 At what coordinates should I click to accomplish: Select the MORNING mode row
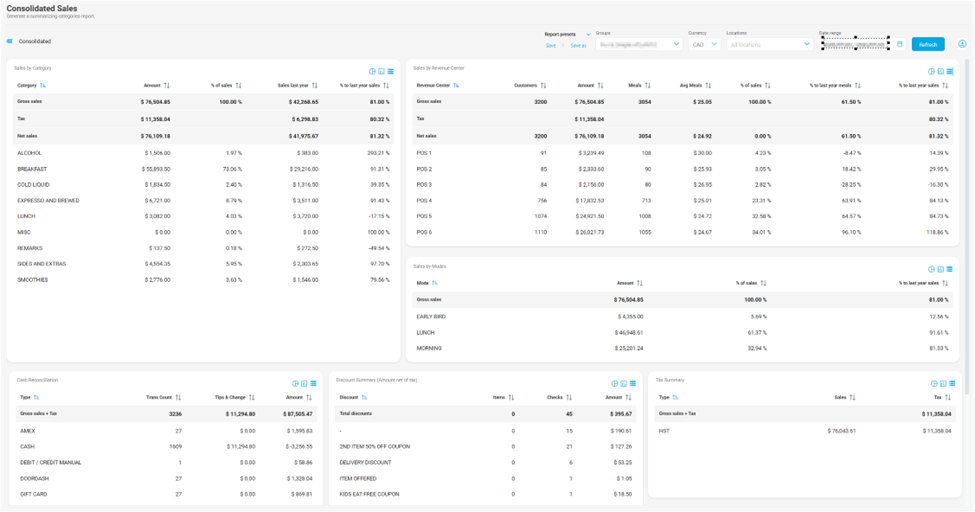click(x=683, y=348)
